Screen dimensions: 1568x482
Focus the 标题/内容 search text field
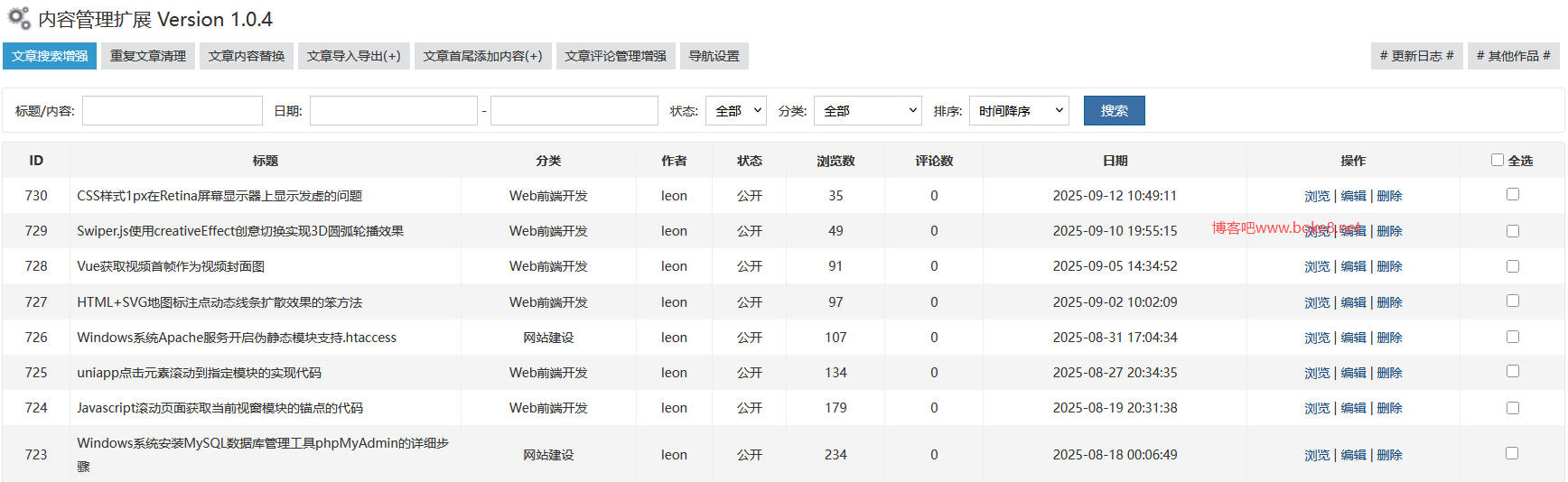pos(173,111)
